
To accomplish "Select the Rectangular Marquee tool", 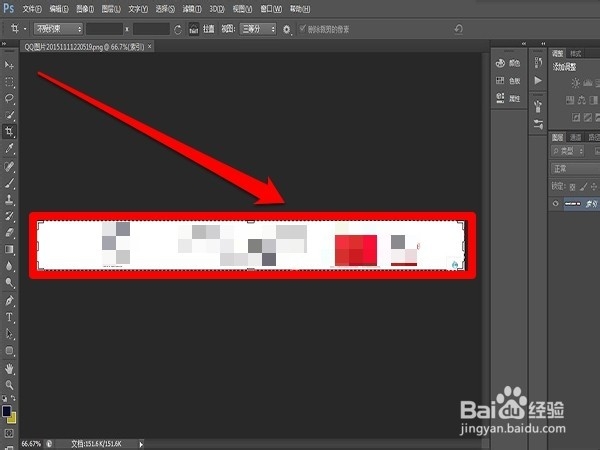I will [x=9, y=82].
